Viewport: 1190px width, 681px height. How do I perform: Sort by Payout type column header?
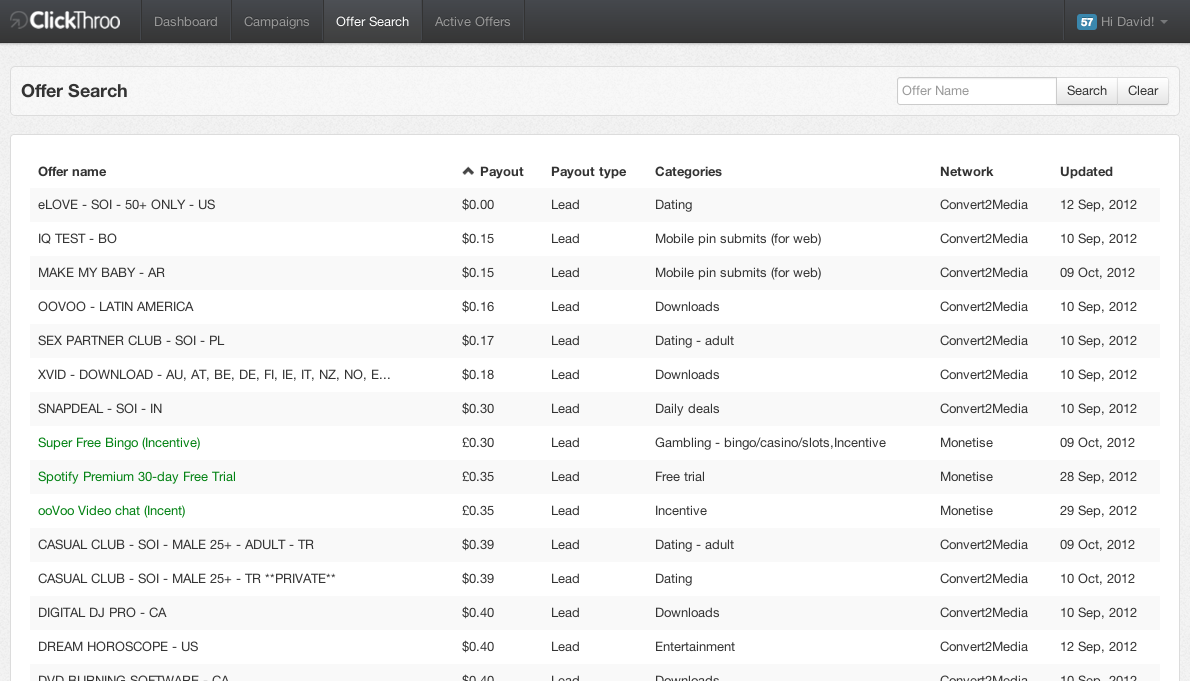coord(588,172)
